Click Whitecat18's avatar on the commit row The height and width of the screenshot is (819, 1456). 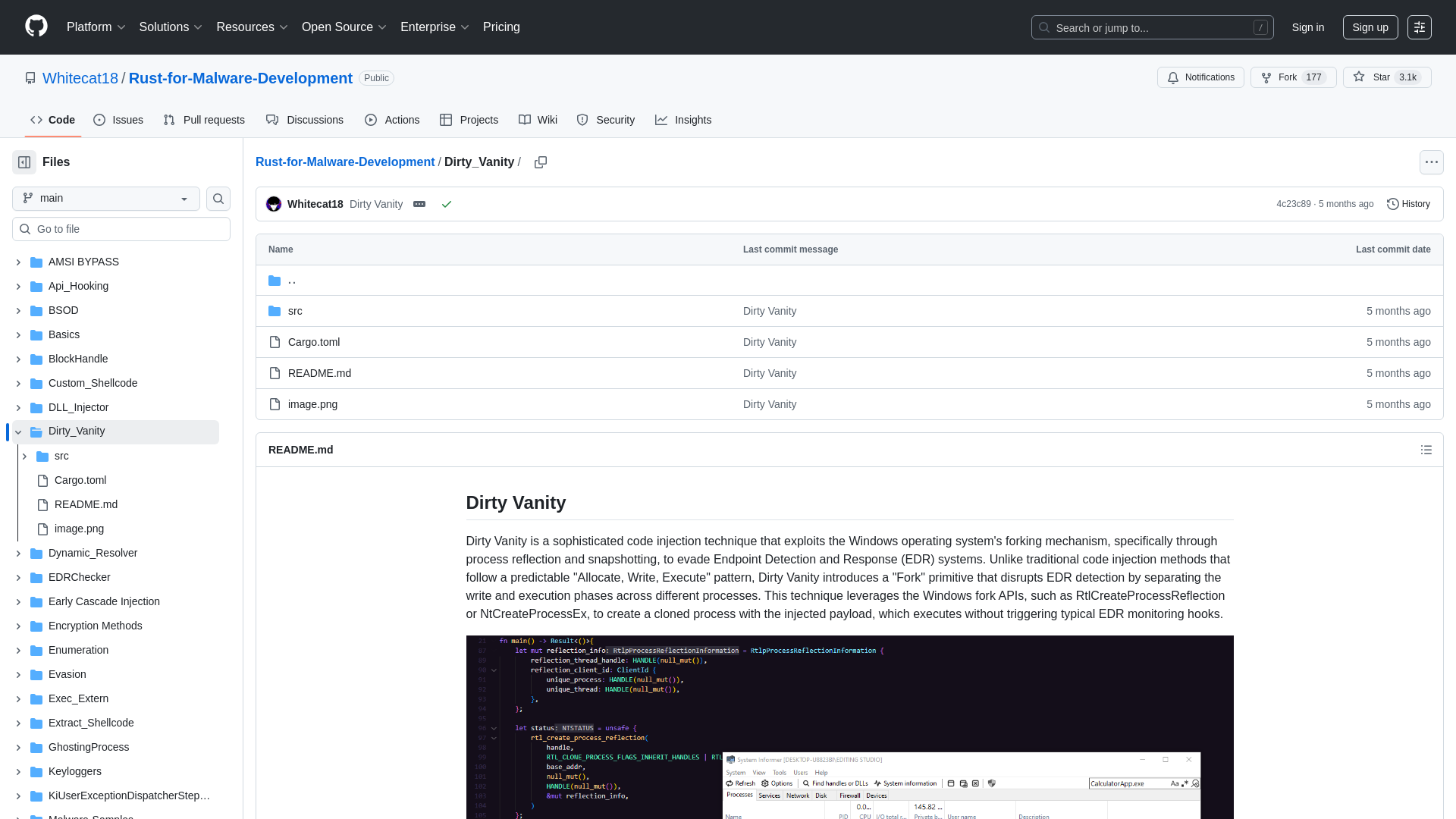click(273, 204)
